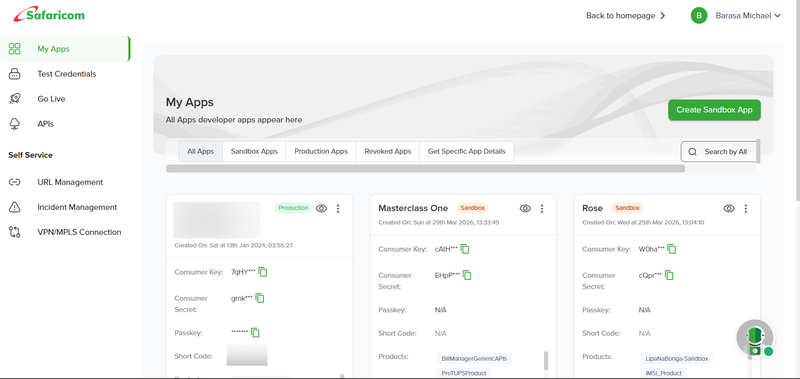This screenshot has height=379, width=800.
Task: Click the URL Management link icon
Action: pyautogui.click(x=15, y=182)
